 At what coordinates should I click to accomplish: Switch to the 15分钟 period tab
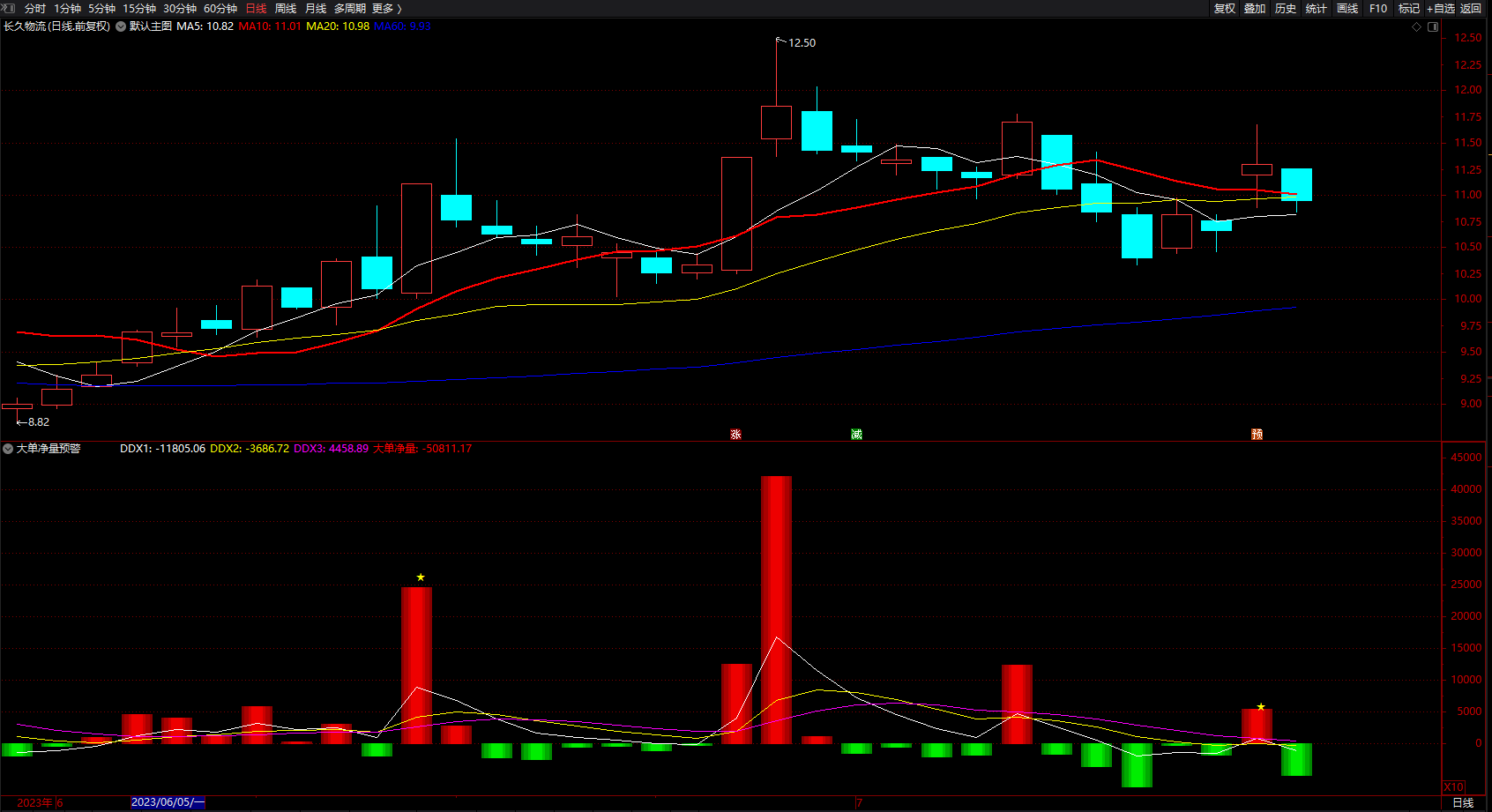tap(139, 9)
